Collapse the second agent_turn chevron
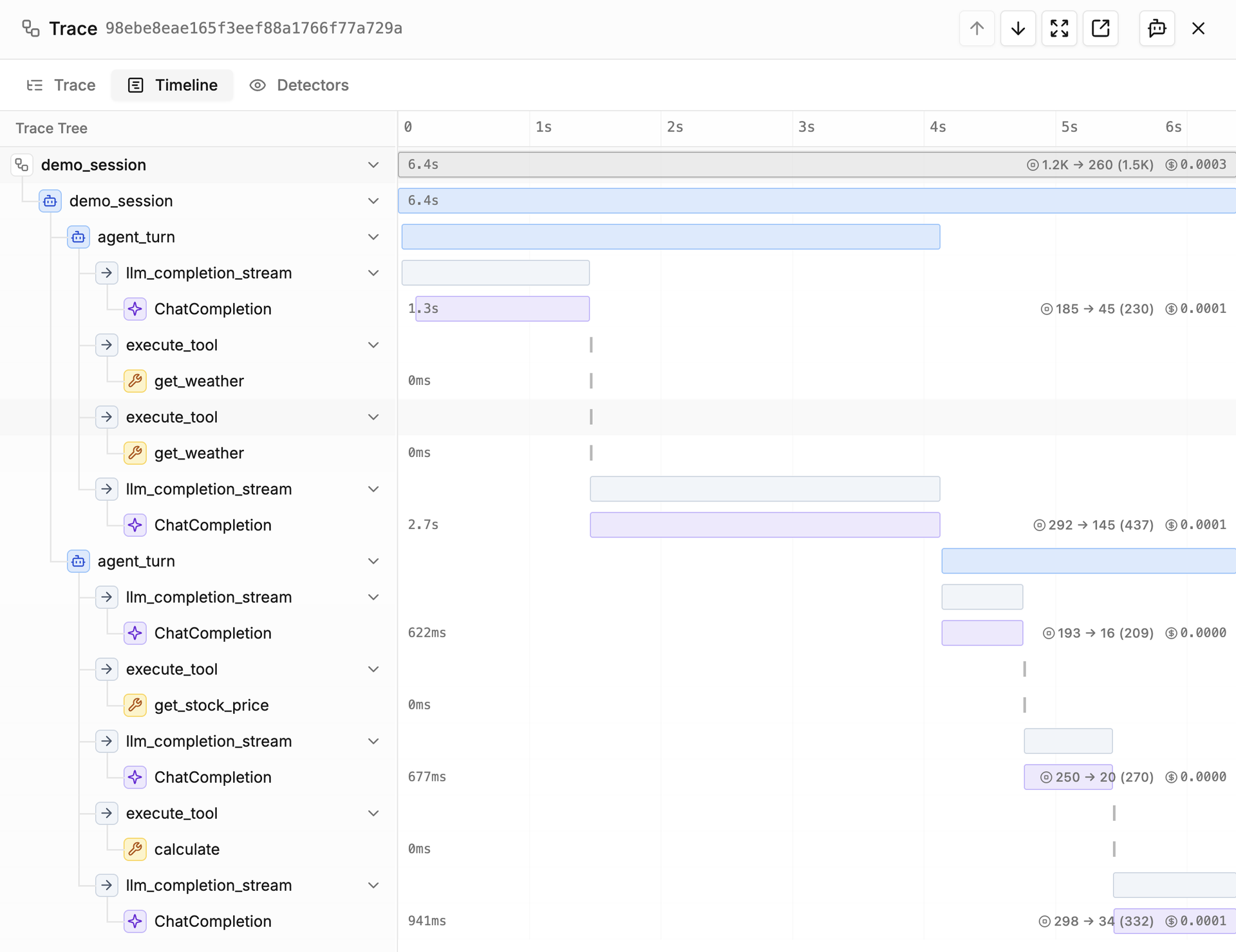Viewport: 1236px width, 952px height. (x=373, y=561)
